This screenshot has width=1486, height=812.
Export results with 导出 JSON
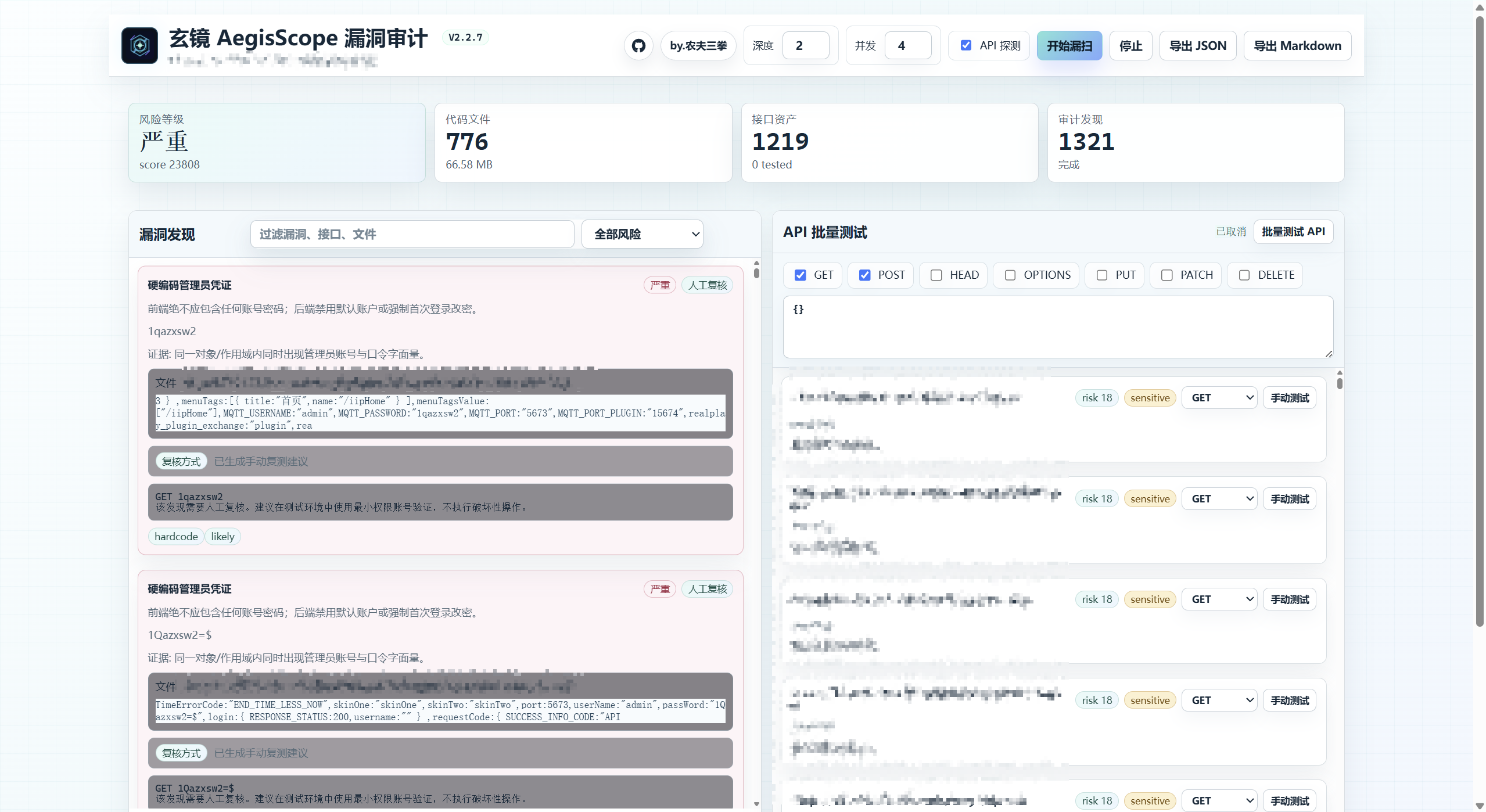(1197, 46)
